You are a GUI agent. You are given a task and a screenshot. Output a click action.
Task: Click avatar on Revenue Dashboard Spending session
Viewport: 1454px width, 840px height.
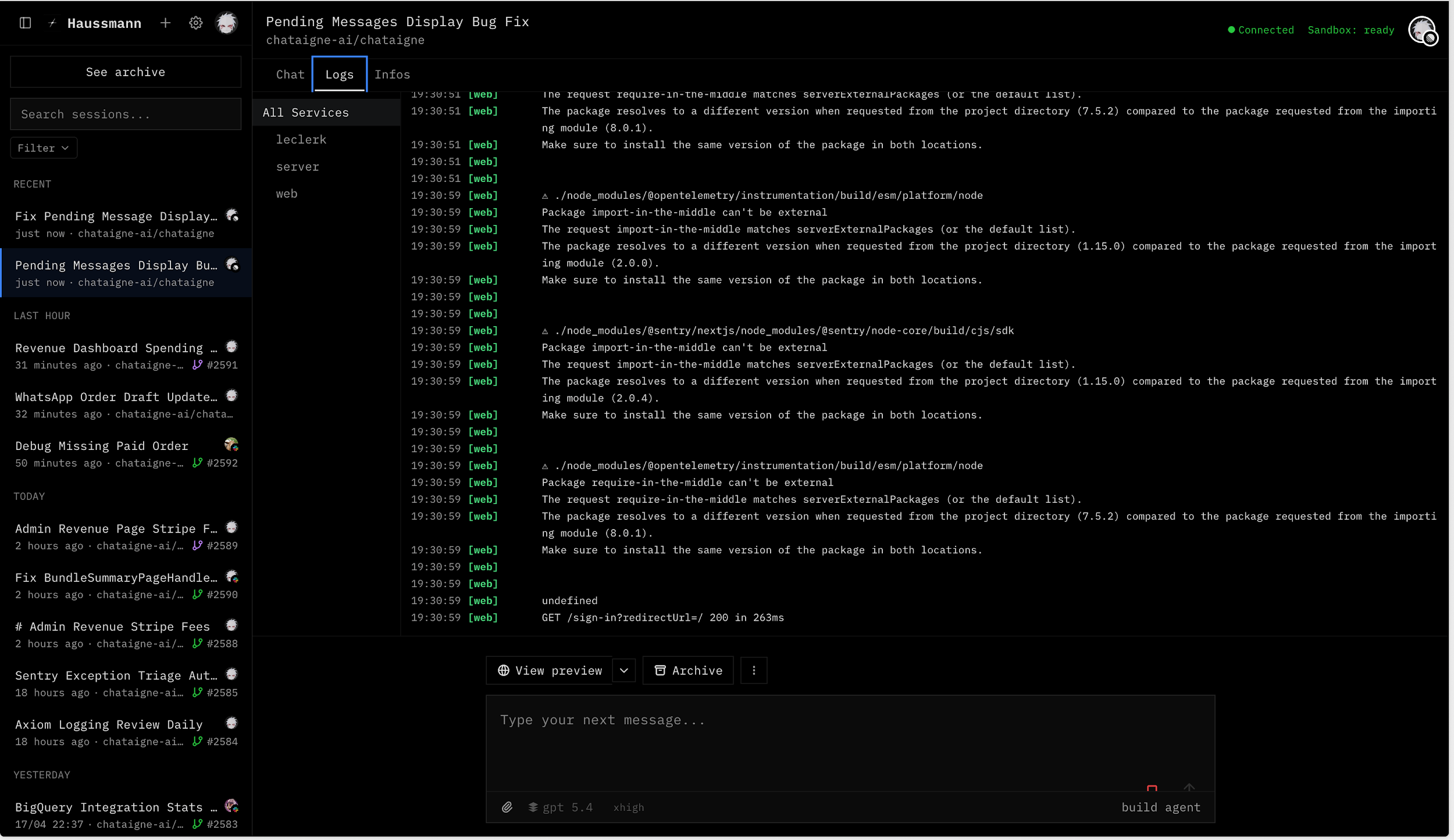point(231,347)
